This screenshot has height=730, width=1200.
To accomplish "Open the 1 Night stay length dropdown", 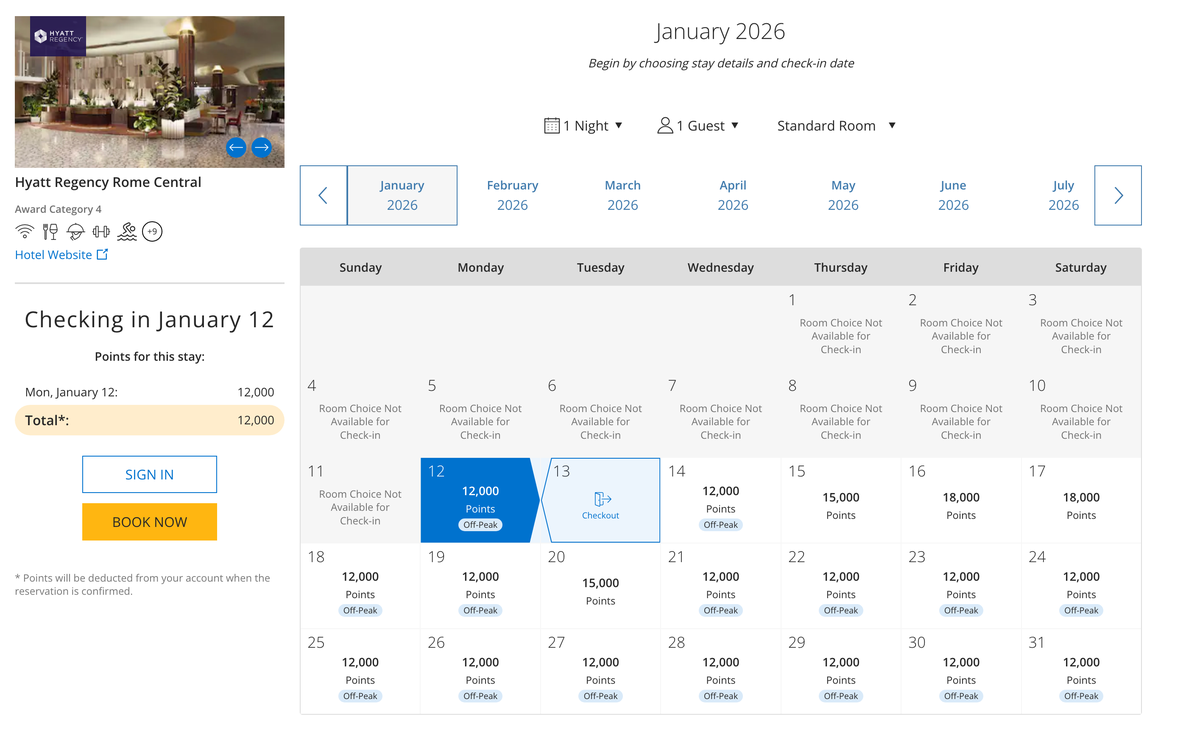I will click(583, 126).
